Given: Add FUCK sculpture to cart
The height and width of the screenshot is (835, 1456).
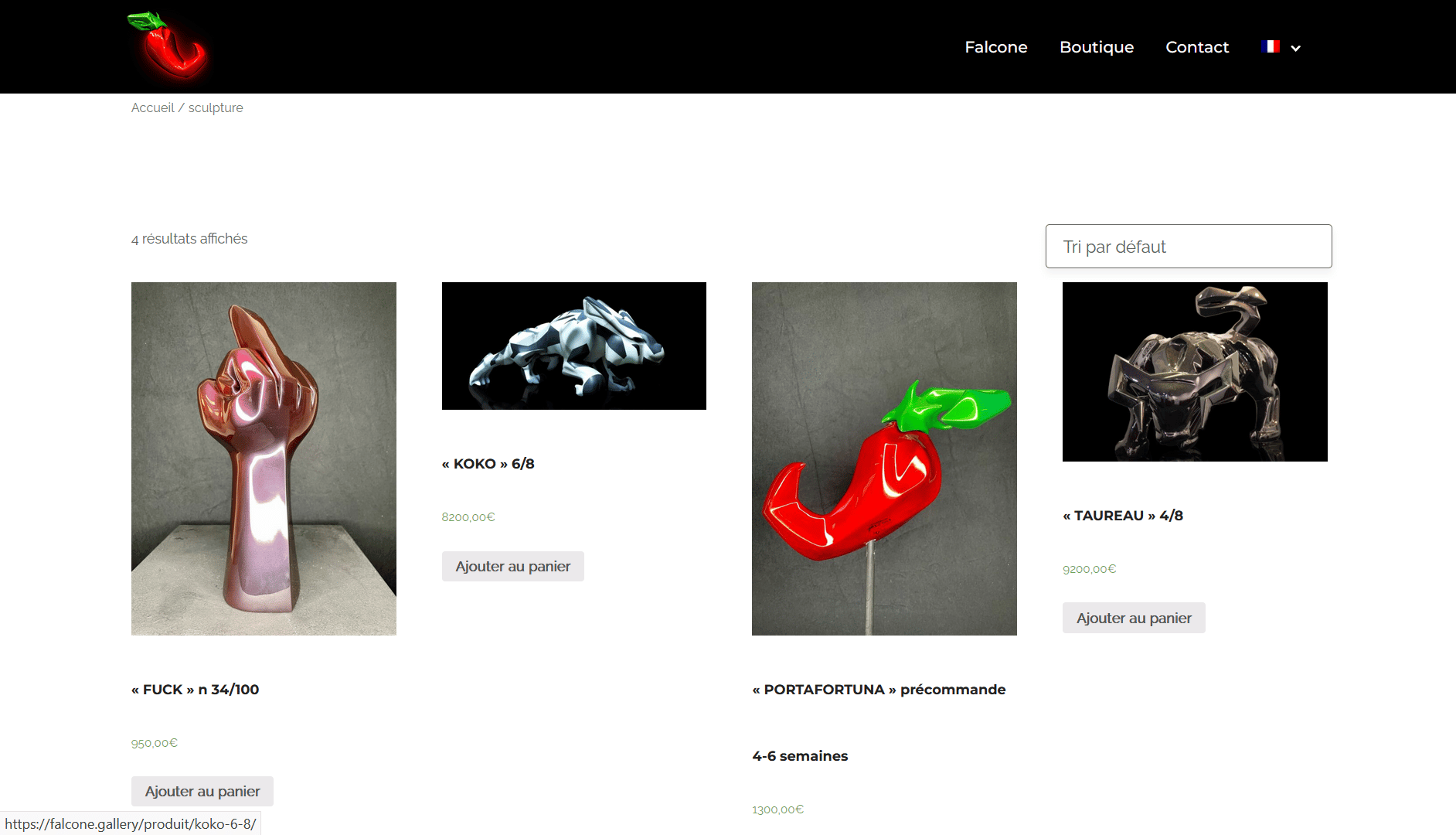Looking at the screenshot, I should 202,791.
